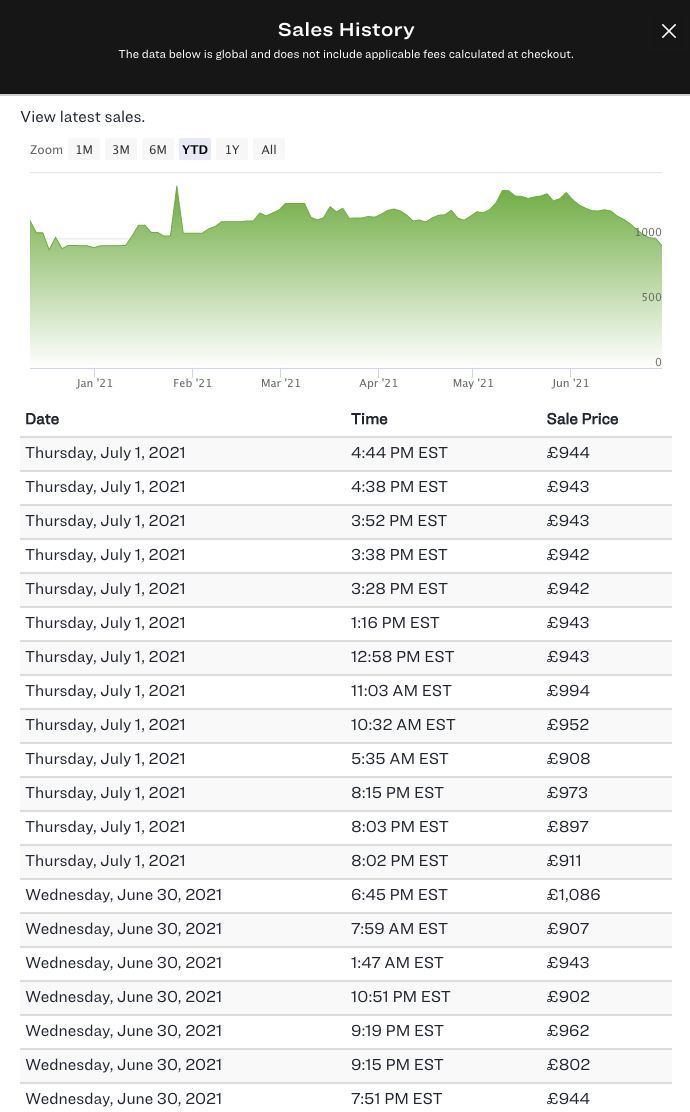
Task: Click the late-January price spike on chart
Action: tap(177, 188)
